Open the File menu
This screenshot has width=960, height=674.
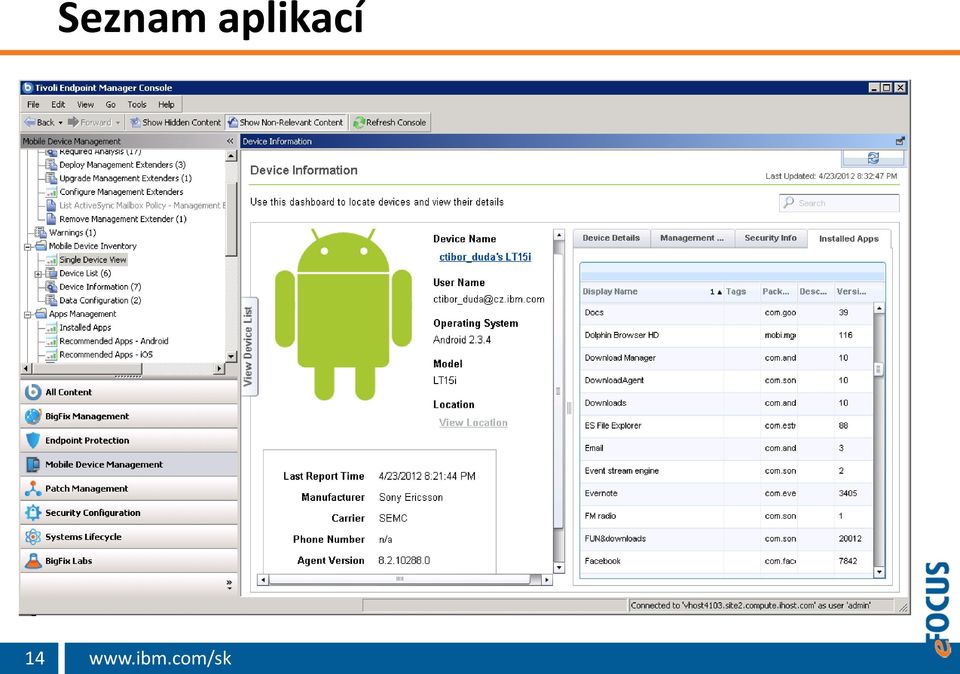click(33, 105)
